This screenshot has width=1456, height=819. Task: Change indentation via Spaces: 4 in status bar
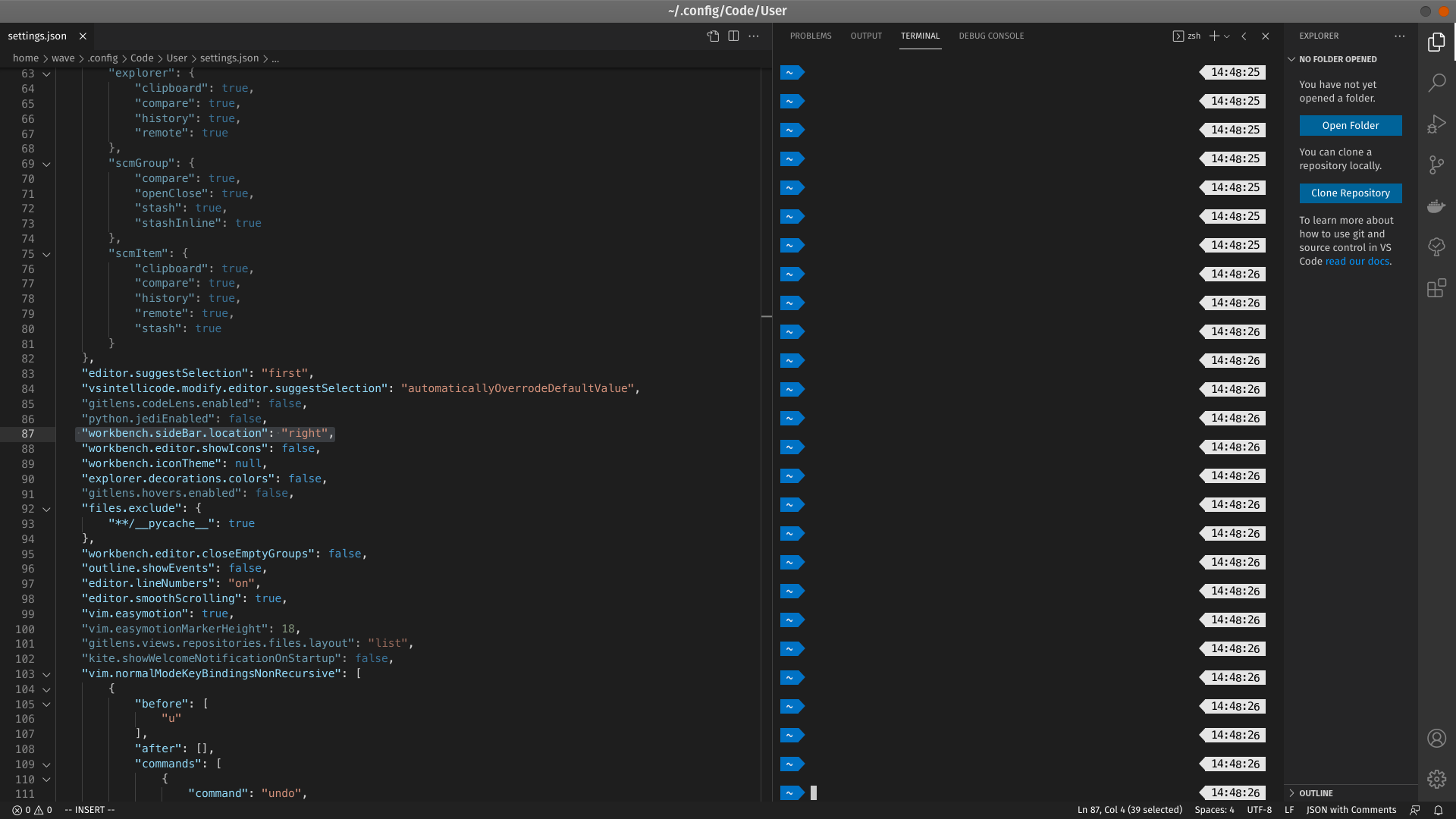click(1214, 810)
